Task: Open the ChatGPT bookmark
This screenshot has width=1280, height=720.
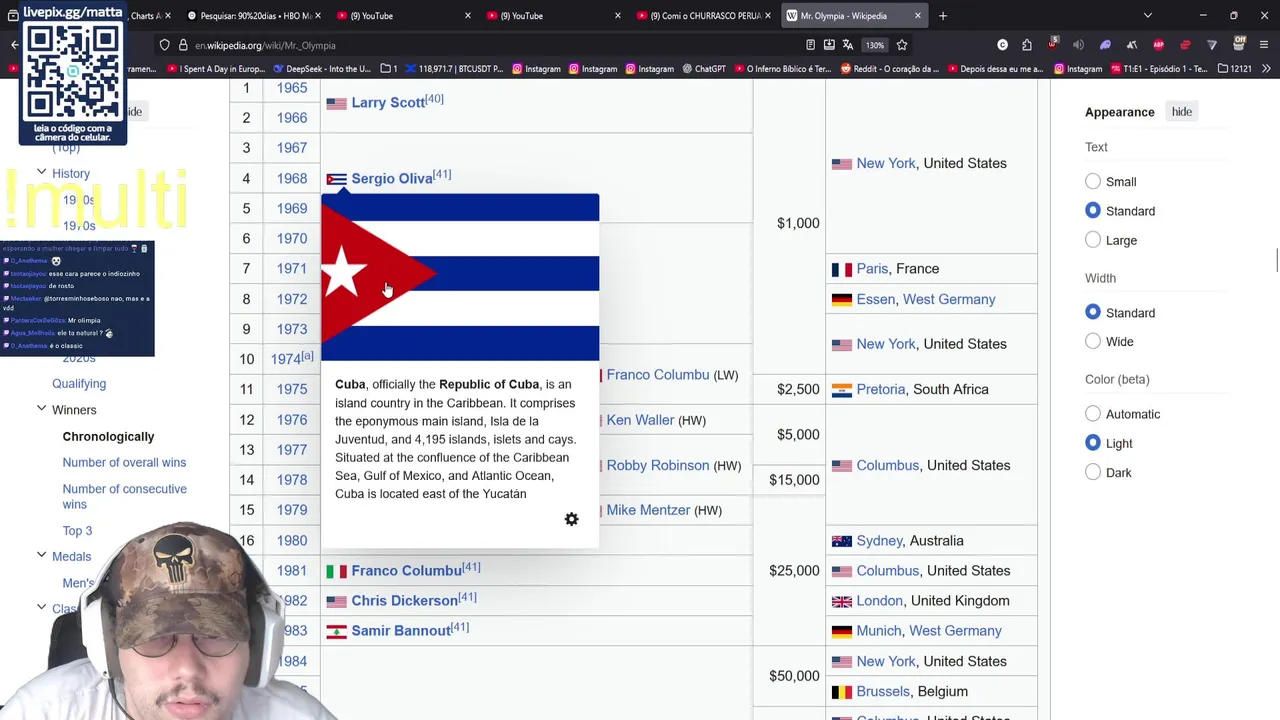Action: pos(703,69)
